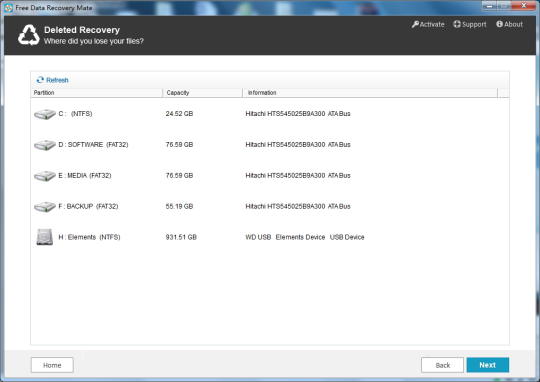Click the Home button
Viewport: 540px width, 382px height.
[x=52, y=365]
